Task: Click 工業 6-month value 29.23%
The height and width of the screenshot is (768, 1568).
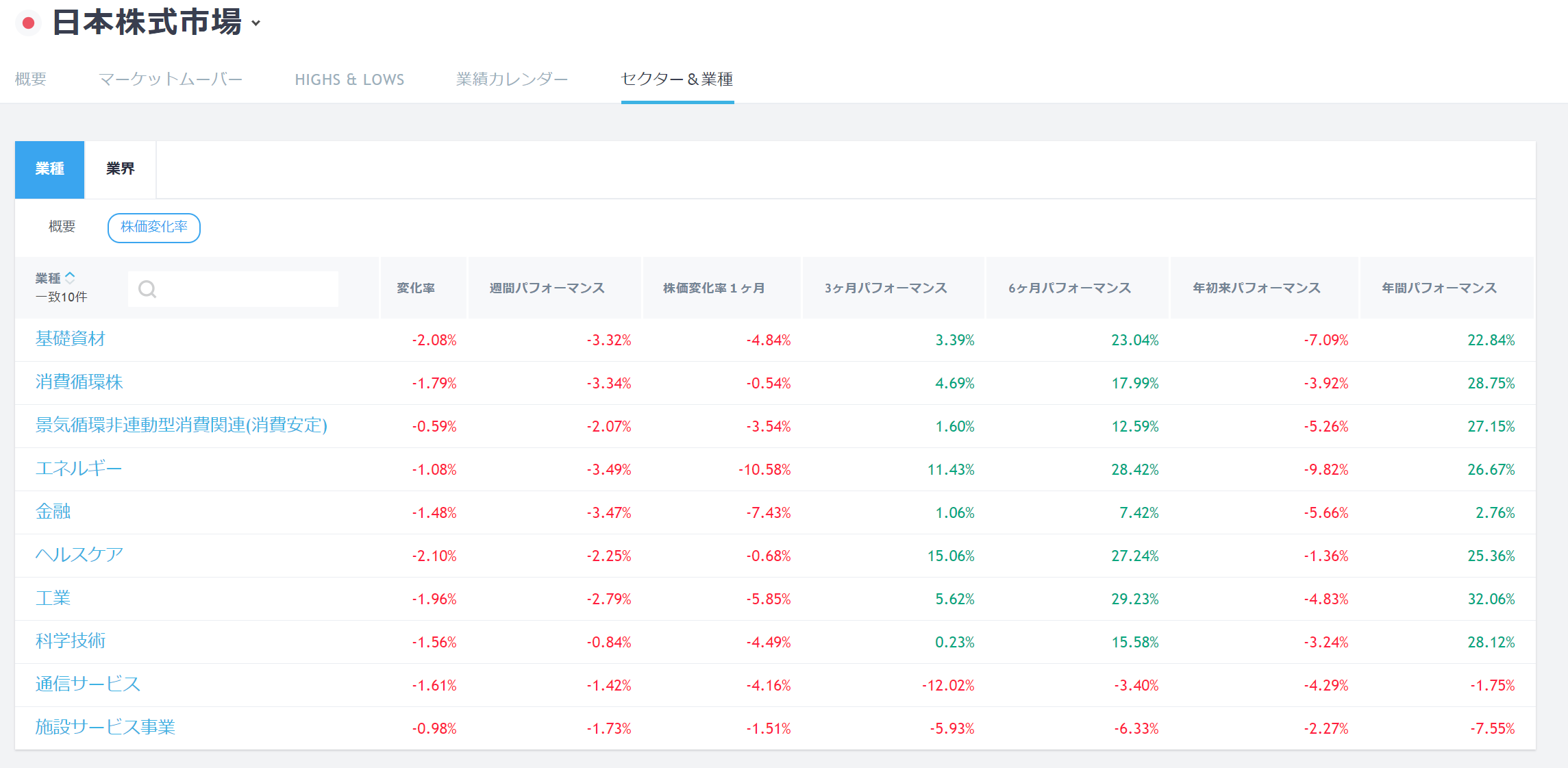Action: click(x=1135, y=599)
